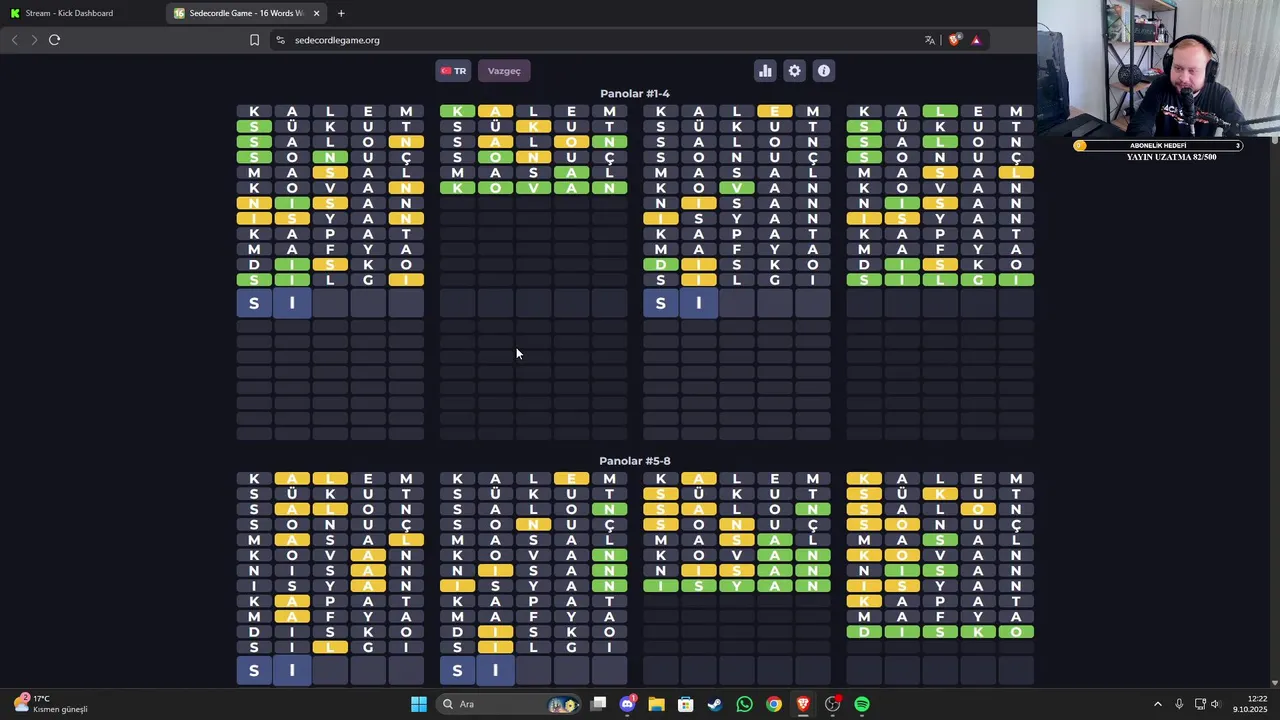1280x720 pixels.
Task: Open WhatsApp from the taskbar
Action: (x=744, y=704)
